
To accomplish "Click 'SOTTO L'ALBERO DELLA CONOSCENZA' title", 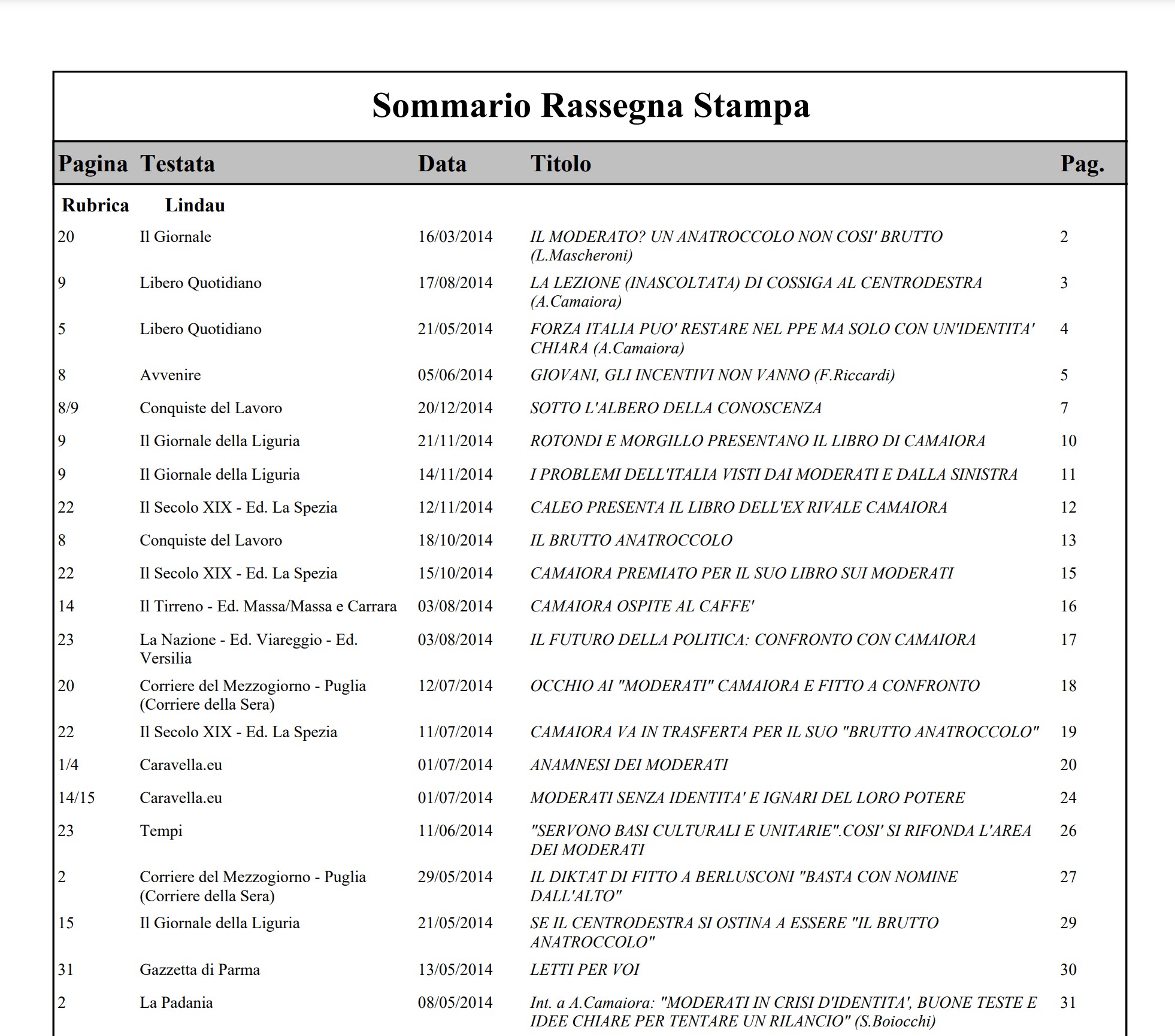I will pyautogui.click(x=676, y=408).
